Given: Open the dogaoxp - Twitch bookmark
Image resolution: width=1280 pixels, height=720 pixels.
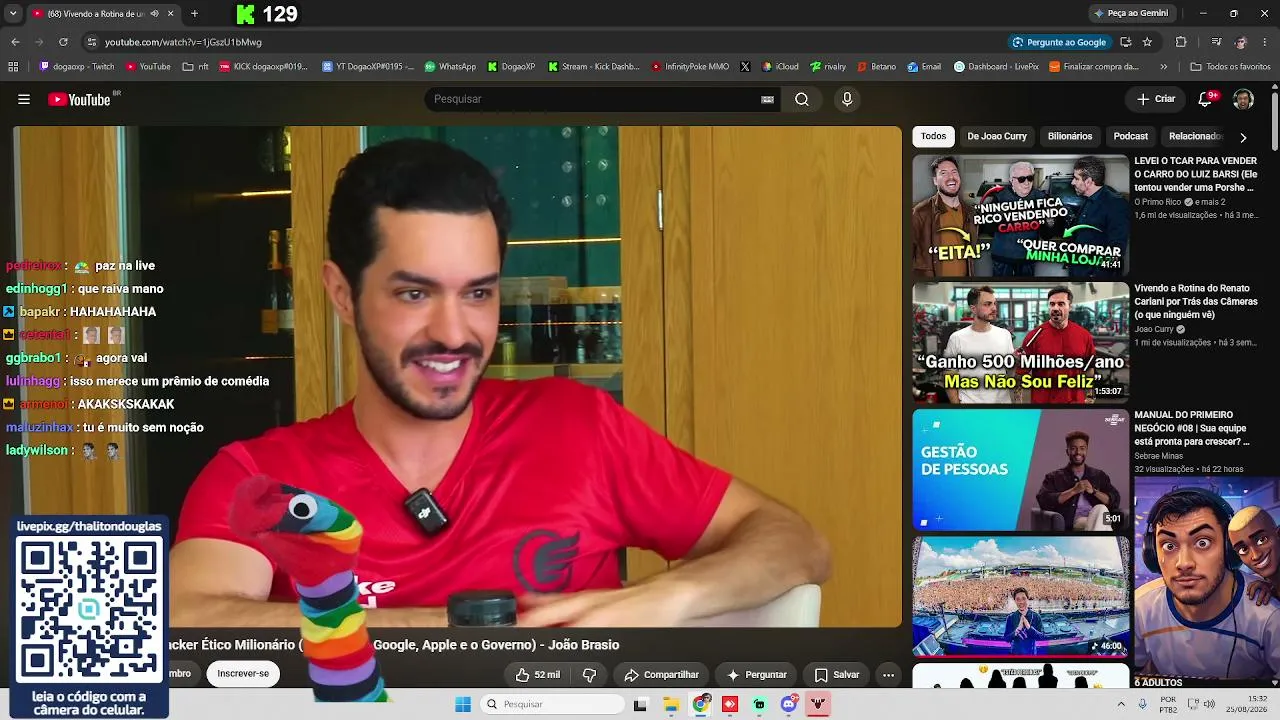Looking at the screenshot, I should click(x=76, y=67).
